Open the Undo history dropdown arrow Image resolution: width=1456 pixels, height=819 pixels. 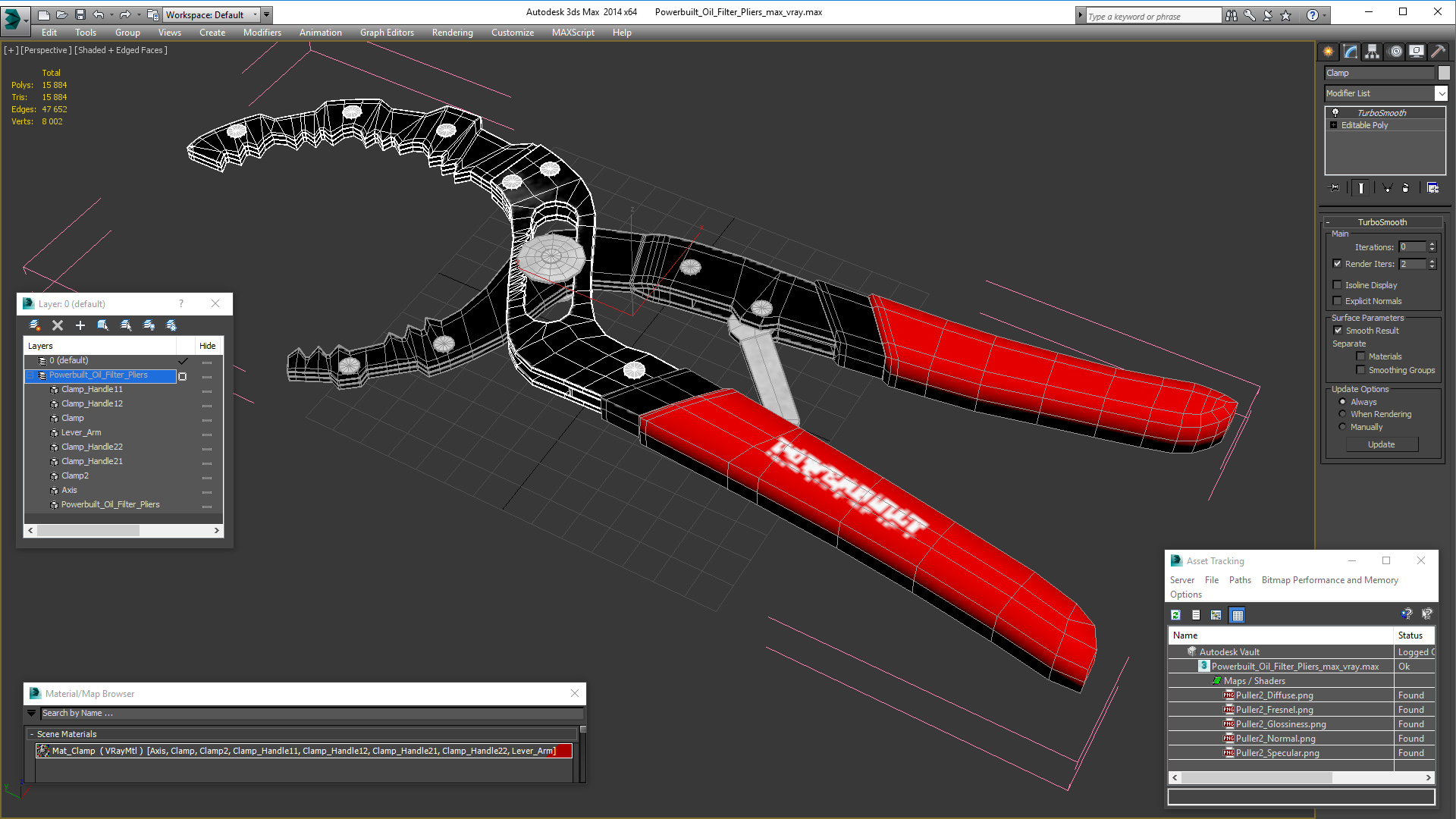[111, 14]
